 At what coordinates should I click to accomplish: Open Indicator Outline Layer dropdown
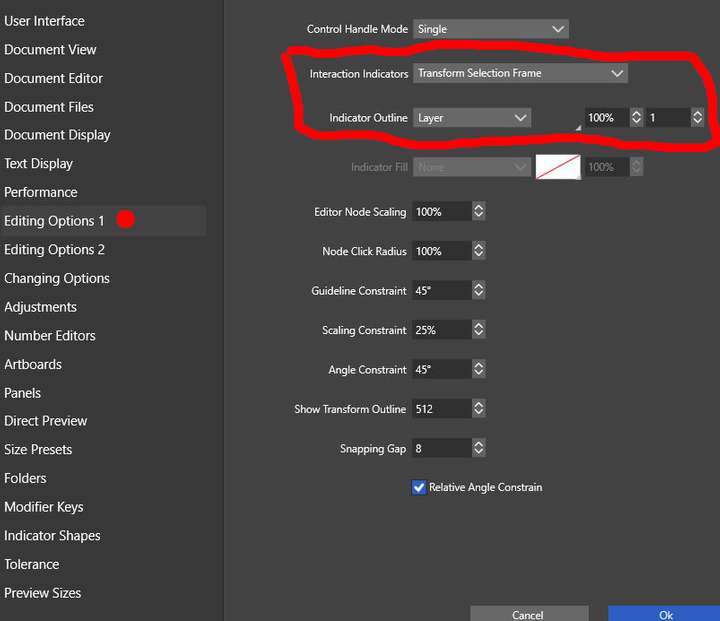(x=472, y=118)
